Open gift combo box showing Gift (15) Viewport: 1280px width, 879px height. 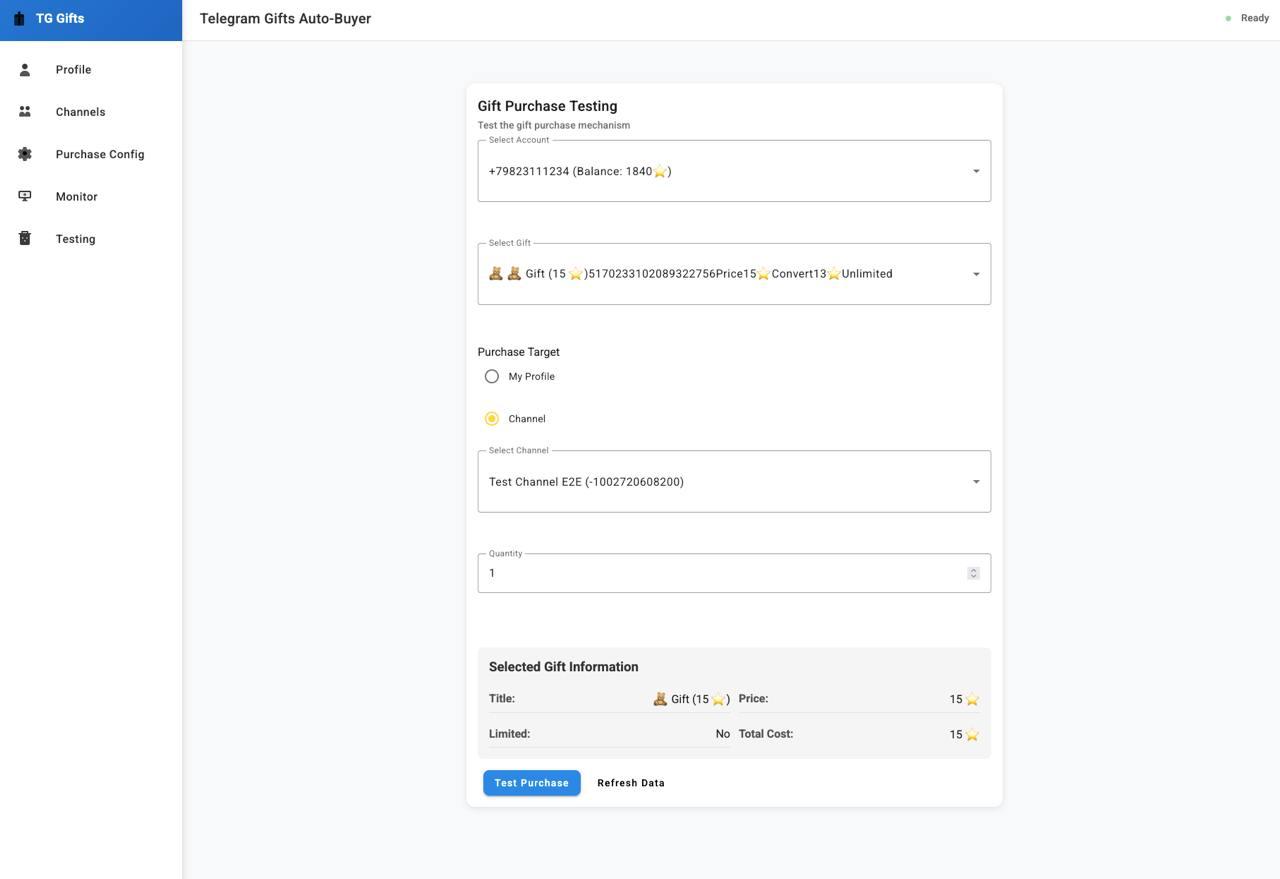pos(734,274)
